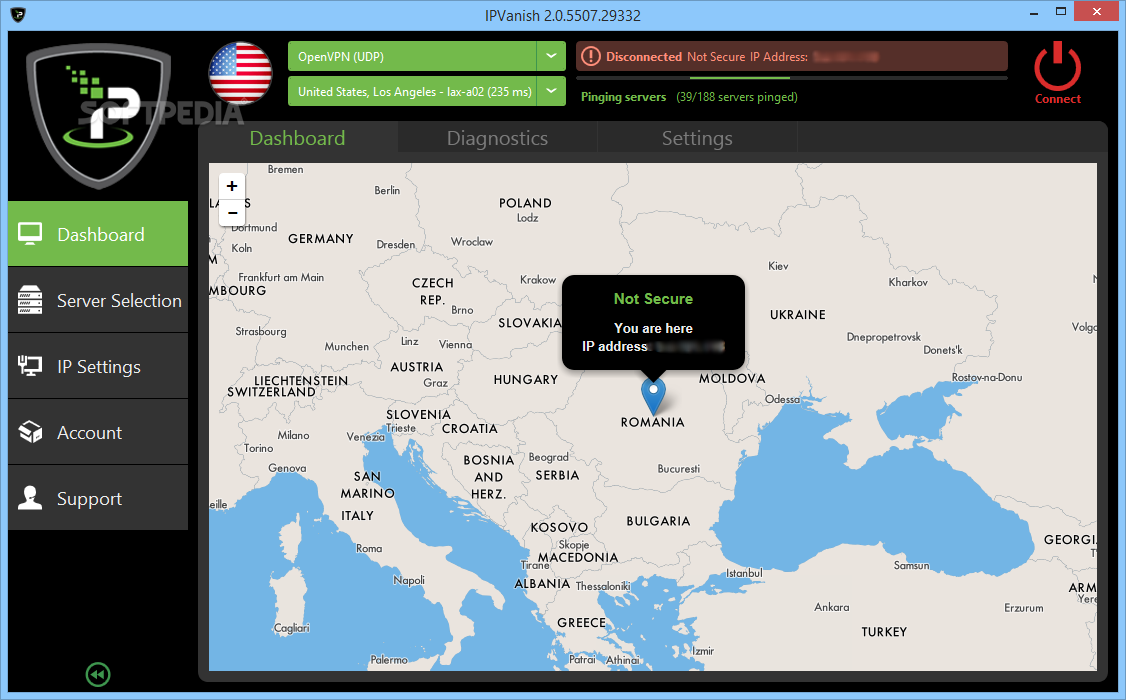Click the Account box icon
Image resolution: width=1126 pixels, height=700 pixels.
coord(30,432)
